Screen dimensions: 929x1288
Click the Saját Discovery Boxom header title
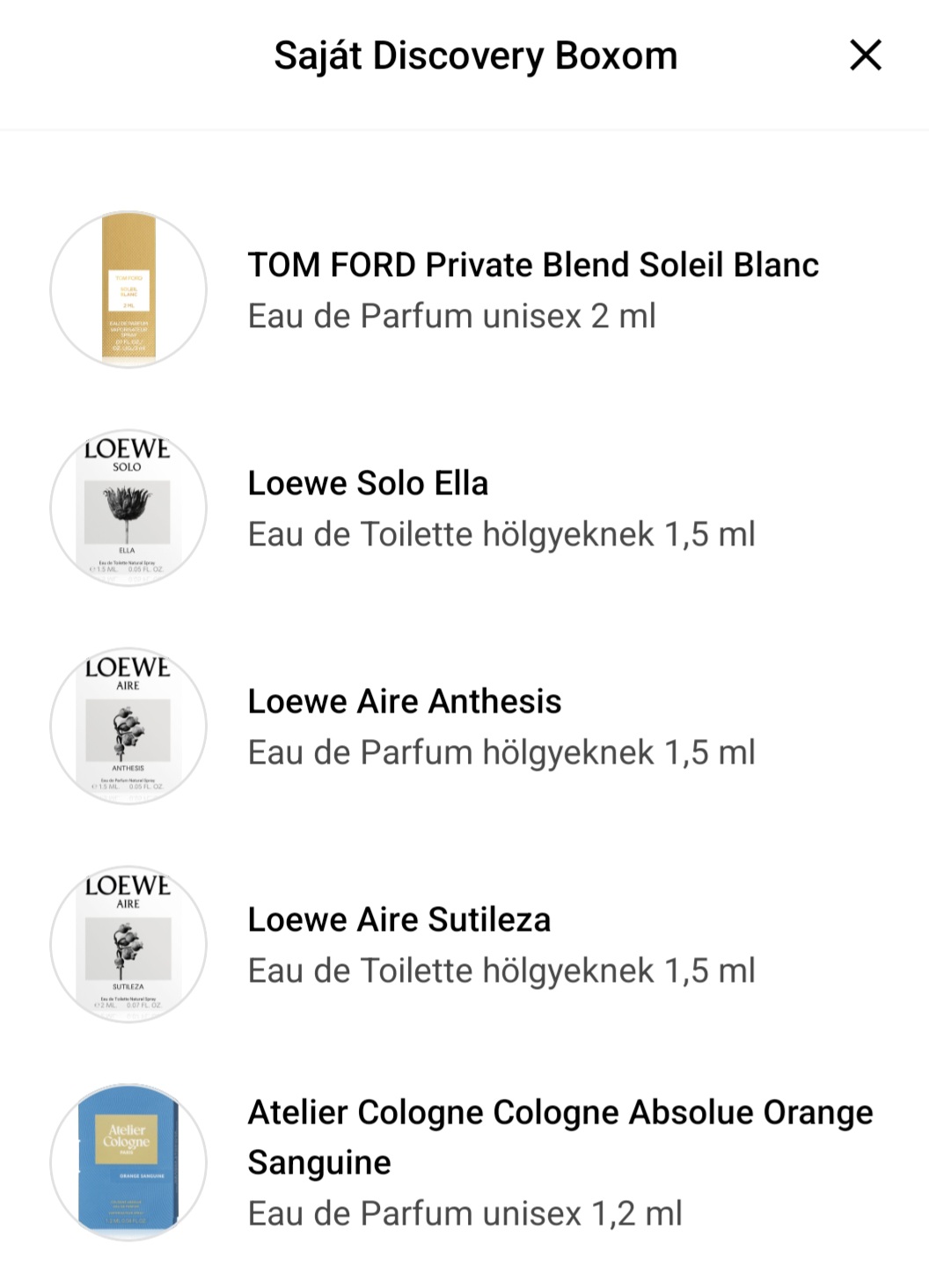(476, 55)
